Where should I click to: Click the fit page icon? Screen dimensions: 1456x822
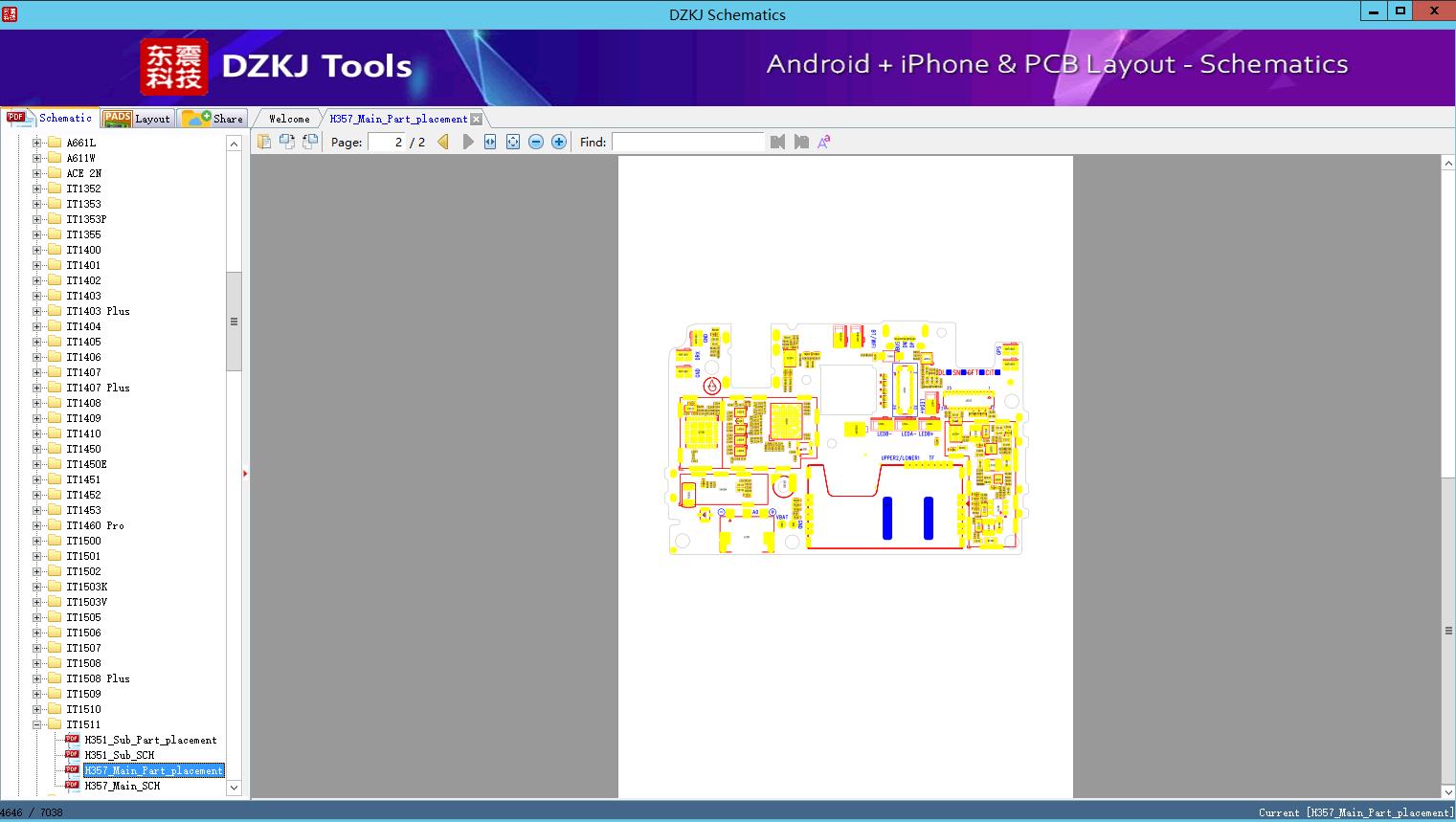[513, 142]
